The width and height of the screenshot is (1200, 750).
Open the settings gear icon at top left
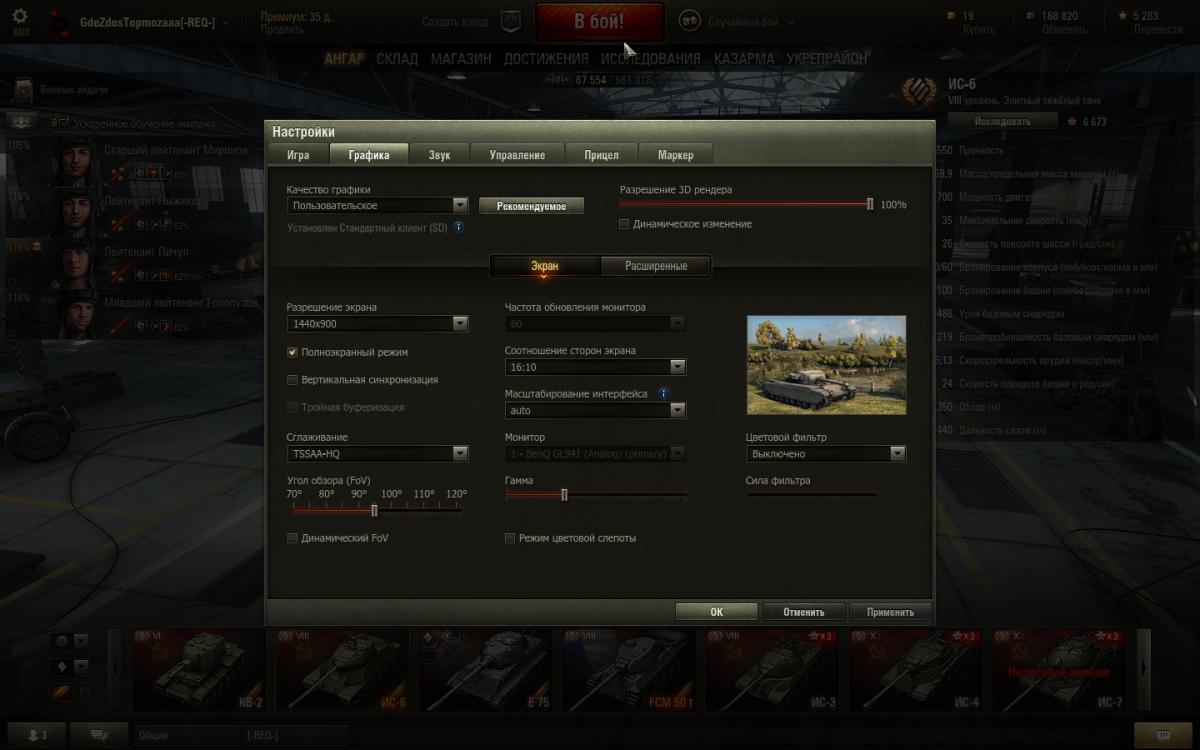coord(20,16)
